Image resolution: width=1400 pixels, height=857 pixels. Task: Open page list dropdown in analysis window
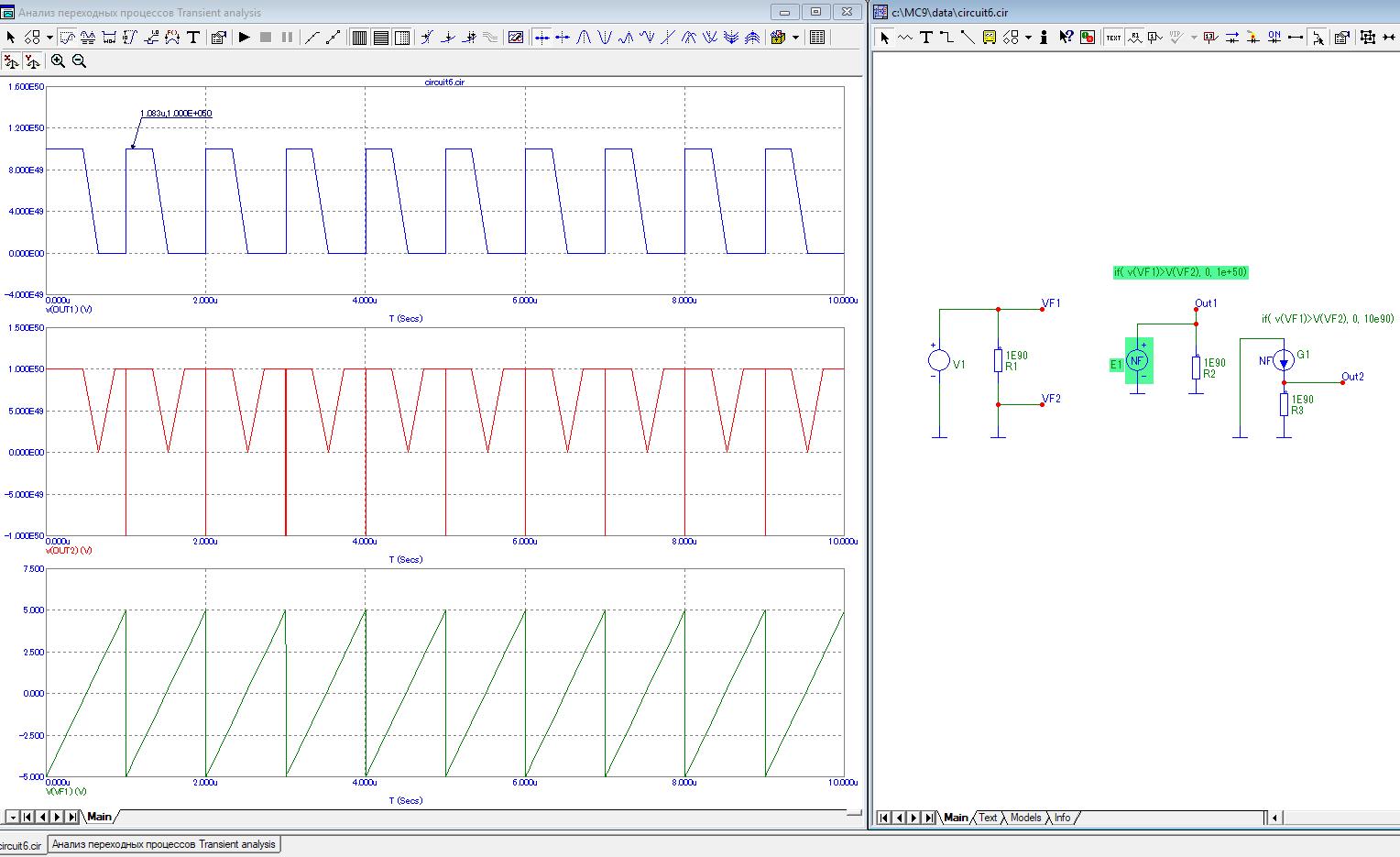[x=13, y=817]
